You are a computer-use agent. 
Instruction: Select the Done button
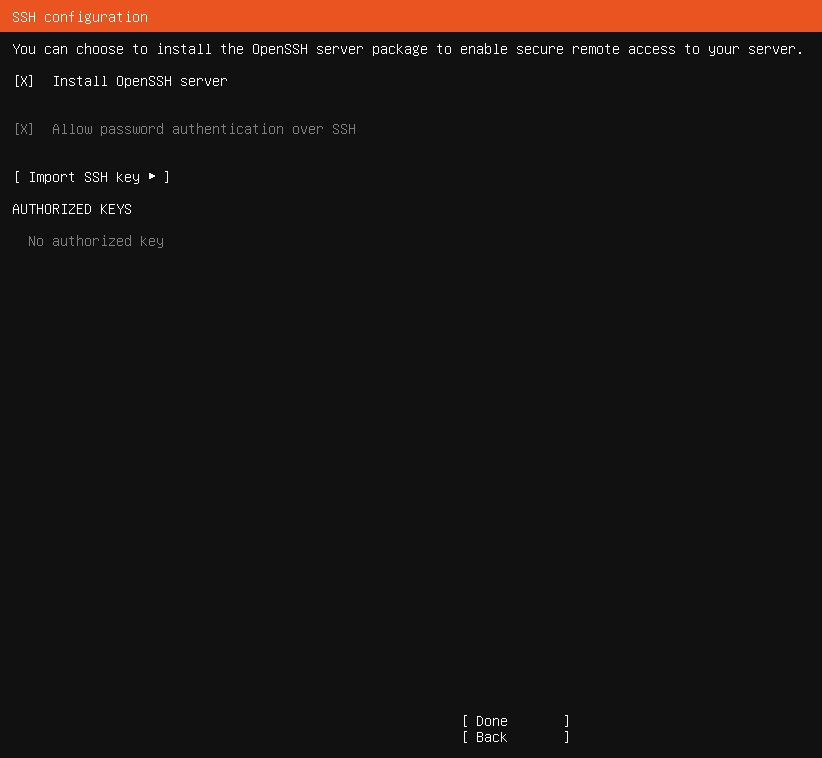pyautogui.click(x=516, y=721)
